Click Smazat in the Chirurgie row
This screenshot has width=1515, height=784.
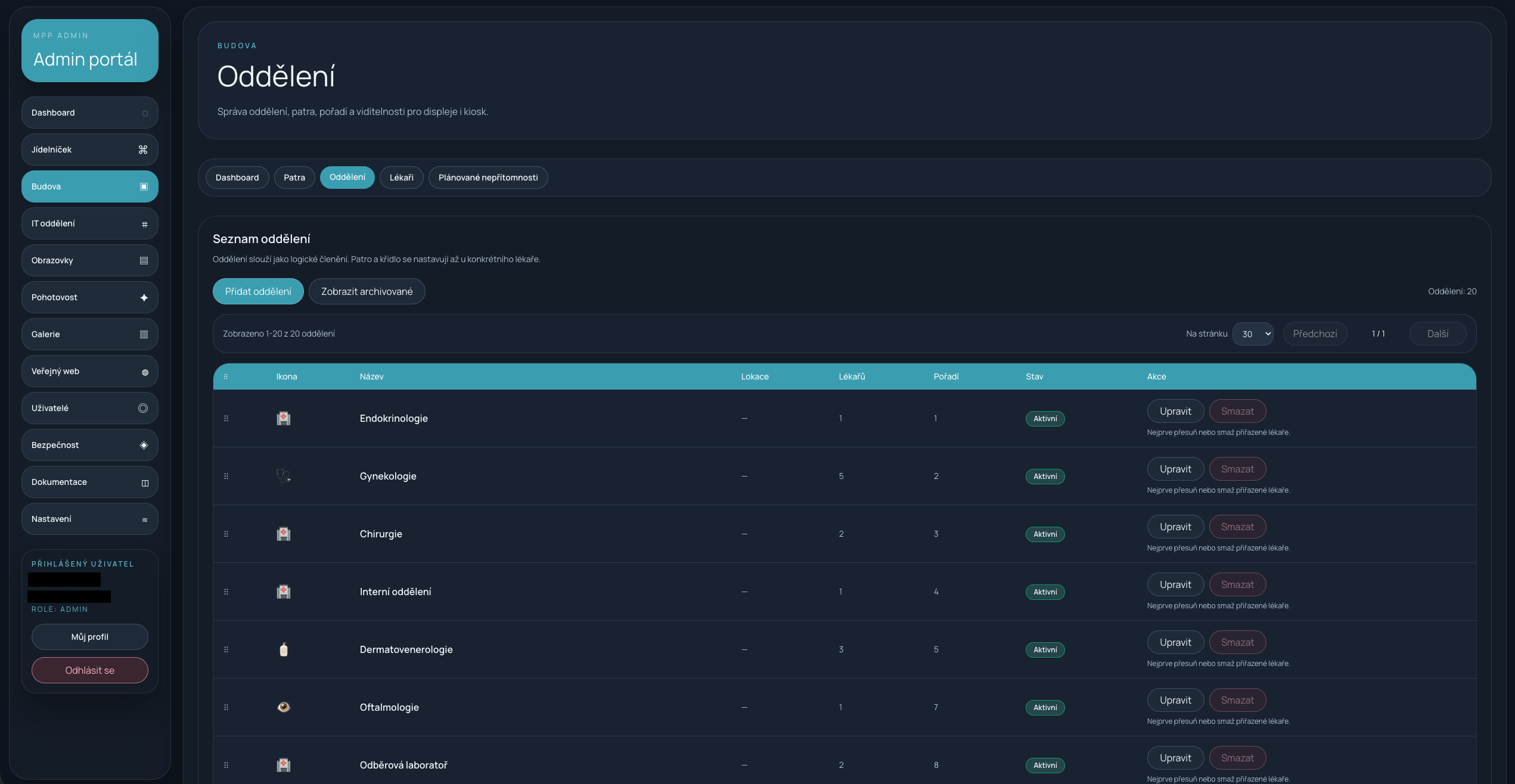pyautogui.click(x=1237, y=527)
